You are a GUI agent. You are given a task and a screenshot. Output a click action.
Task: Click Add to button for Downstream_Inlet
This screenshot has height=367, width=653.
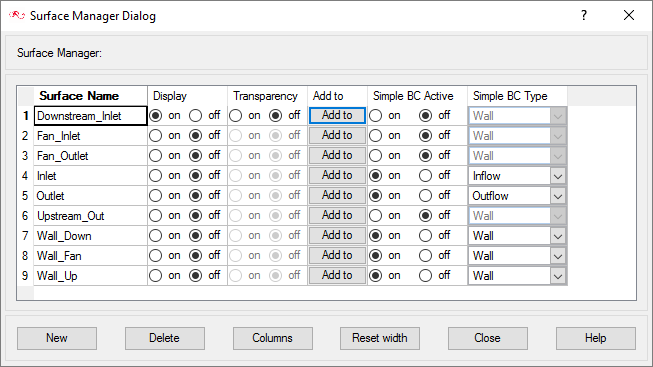click(x=337, y=115)
